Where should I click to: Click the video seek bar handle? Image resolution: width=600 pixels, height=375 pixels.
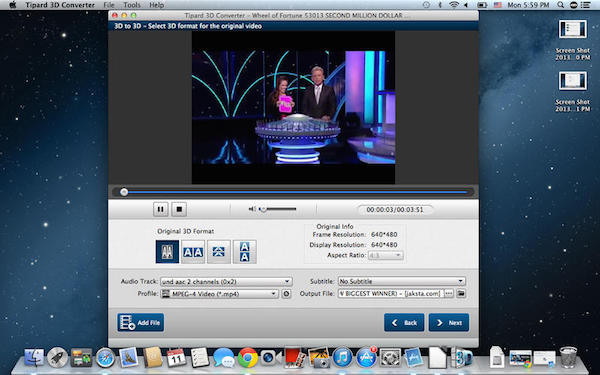[124, 192]
